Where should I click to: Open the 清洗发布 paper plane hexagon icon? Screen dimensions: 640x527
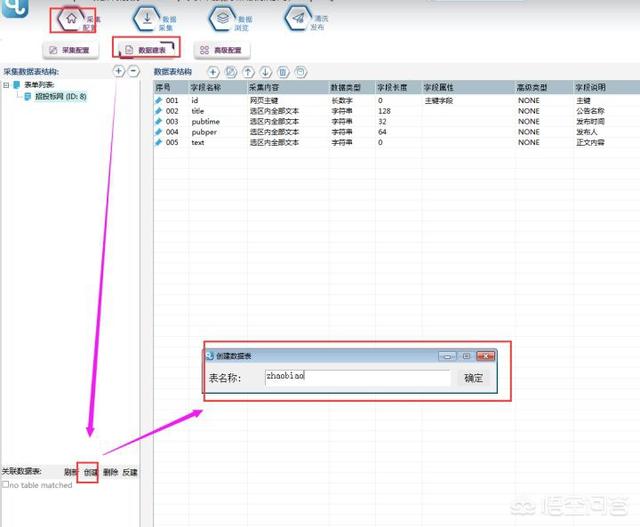click(x=298, y=18)
